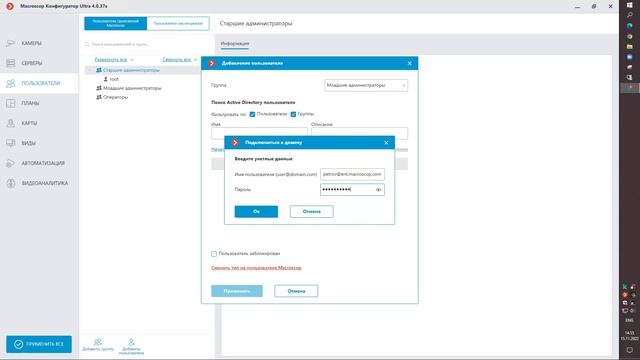Focus the Name search field
Image resolution: width=640 pixels, height=360 pixels.
259,133
